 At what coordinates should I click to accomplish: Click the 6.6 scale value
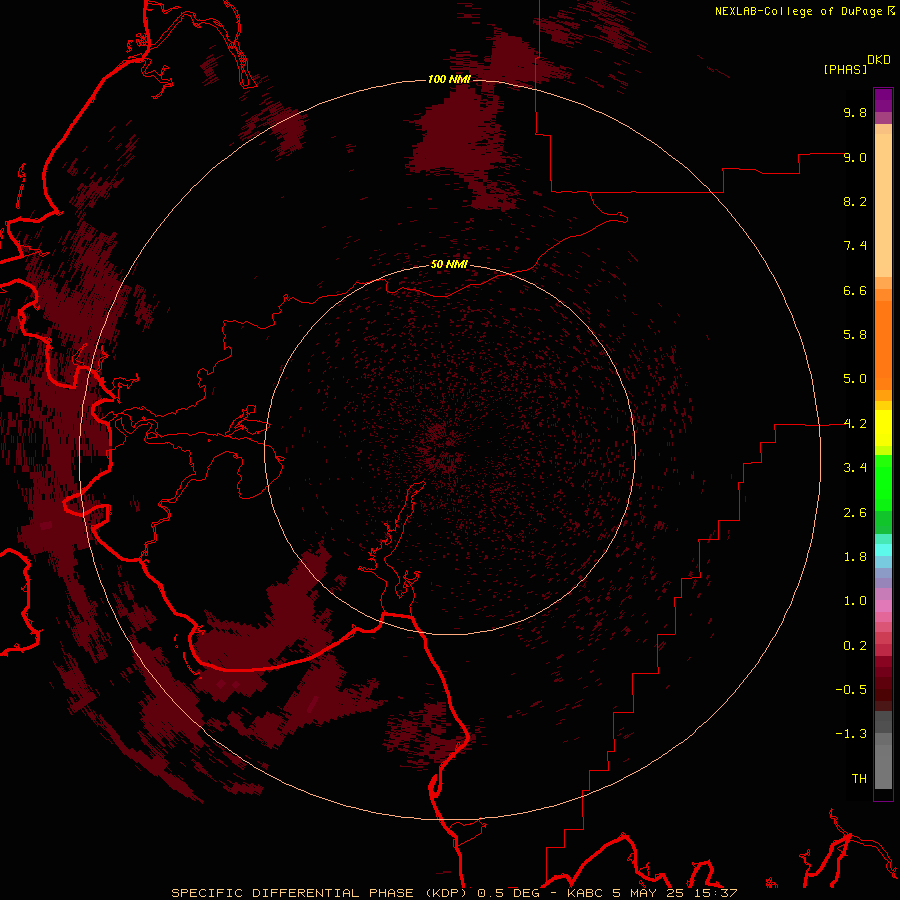coord(855,290)
